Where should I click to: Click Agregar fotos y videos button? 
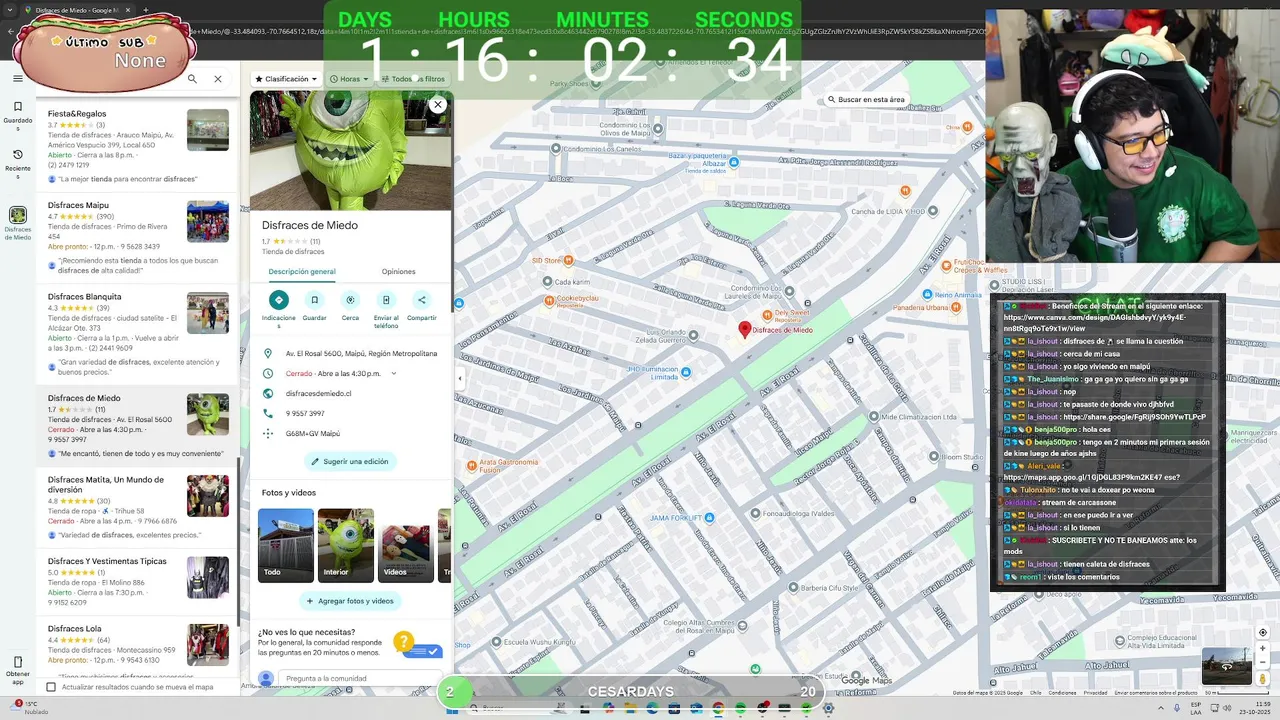tap(350, 601)
